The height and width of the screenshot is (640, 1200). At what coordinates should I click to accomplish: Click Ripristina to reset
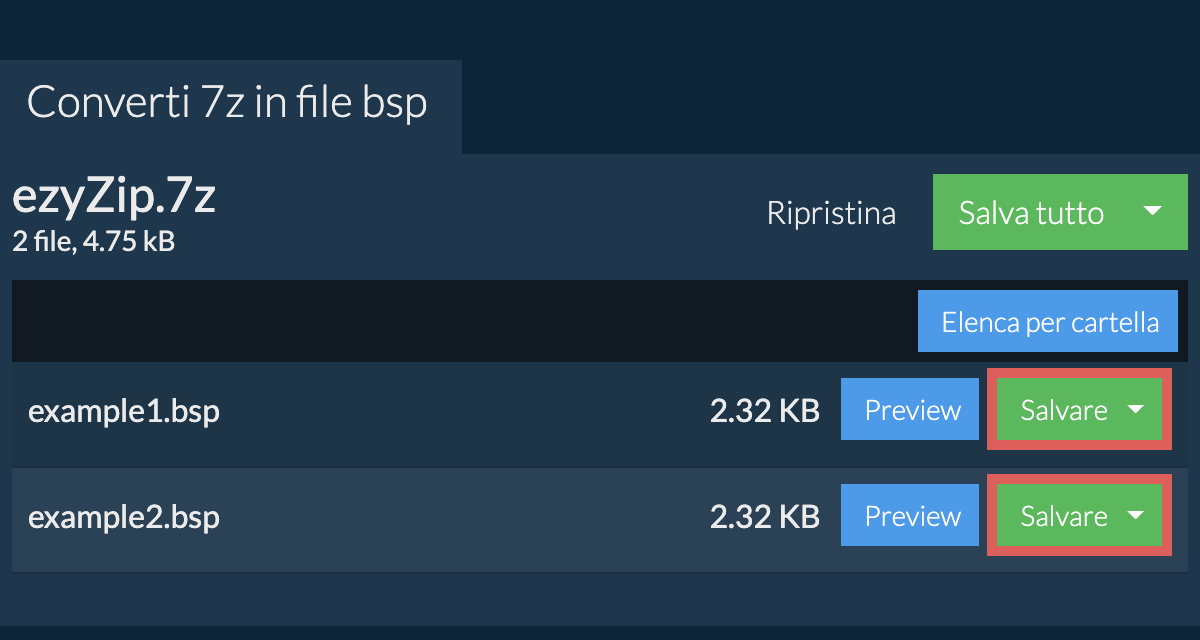[831, 213]
